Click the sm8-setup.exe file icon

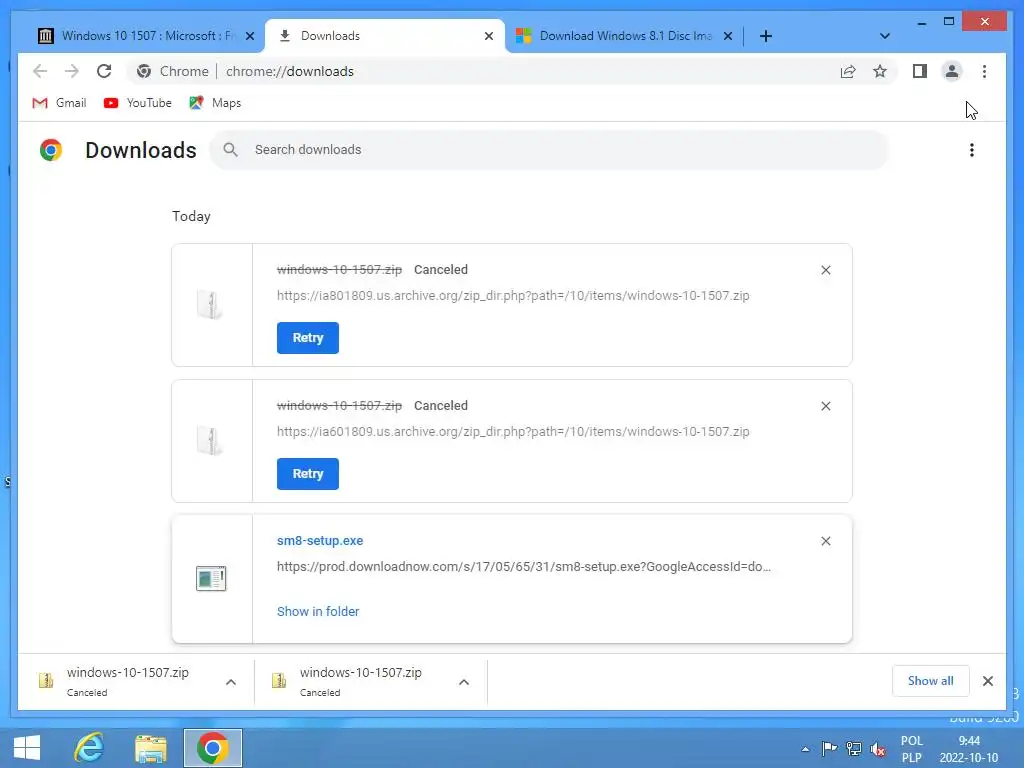click(x=211, y=579)
